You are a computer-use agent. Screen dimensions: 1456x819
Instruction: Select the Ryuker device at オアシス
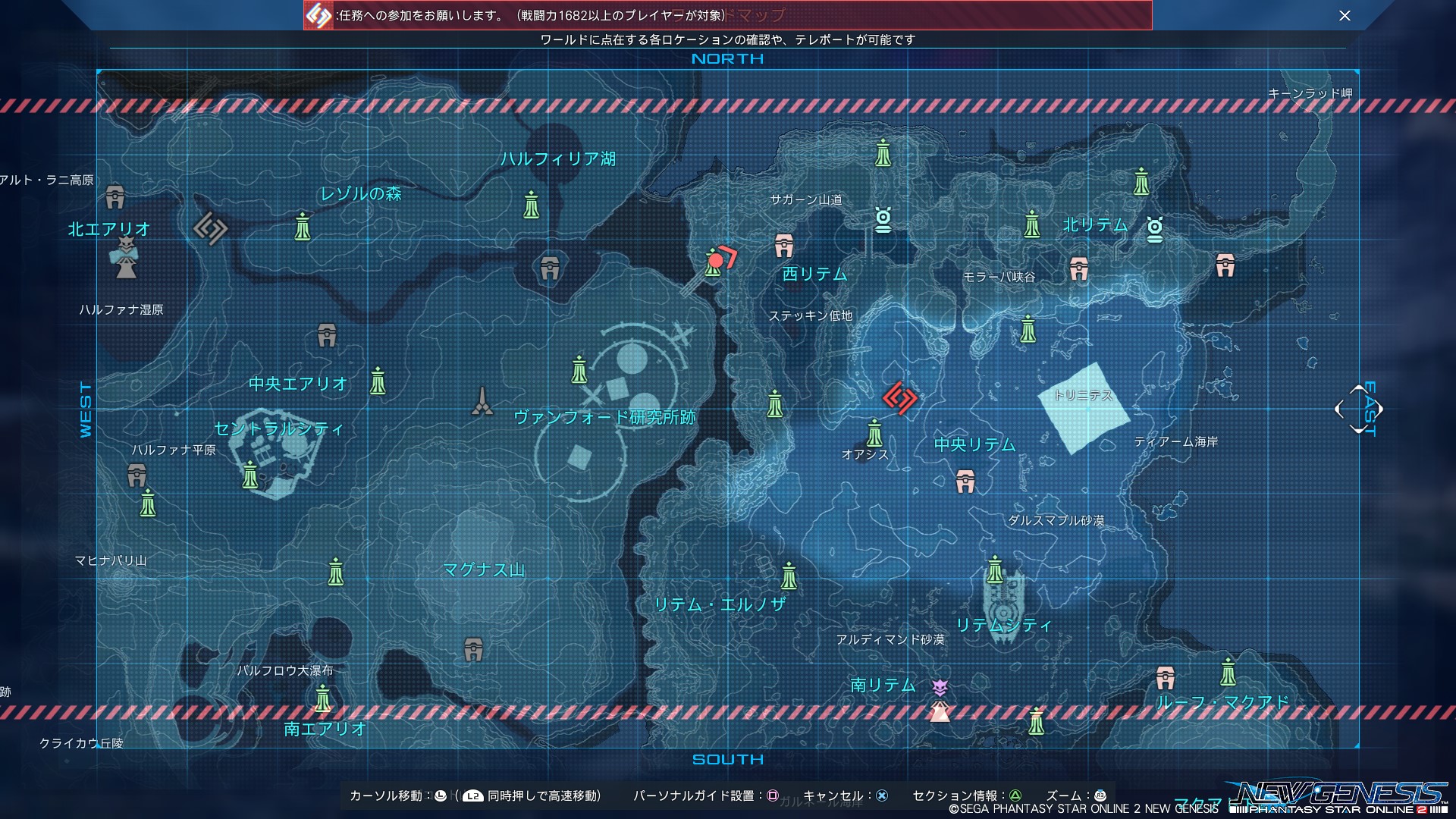(x=874, y=433)
